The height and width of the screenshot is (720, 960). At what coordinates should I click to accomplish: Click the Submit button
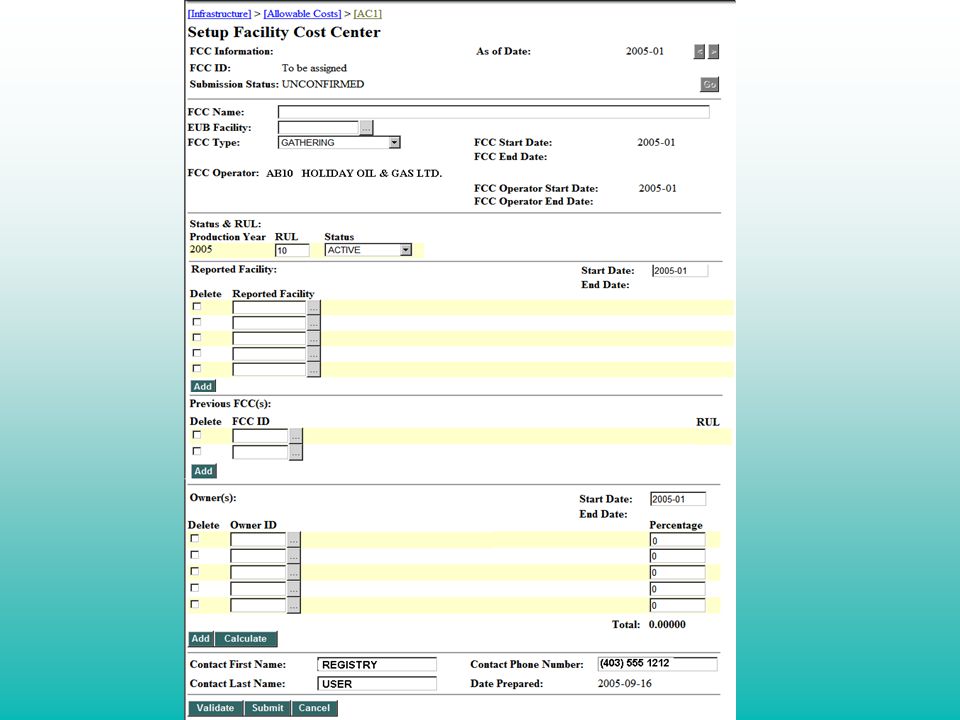point(268,708)
